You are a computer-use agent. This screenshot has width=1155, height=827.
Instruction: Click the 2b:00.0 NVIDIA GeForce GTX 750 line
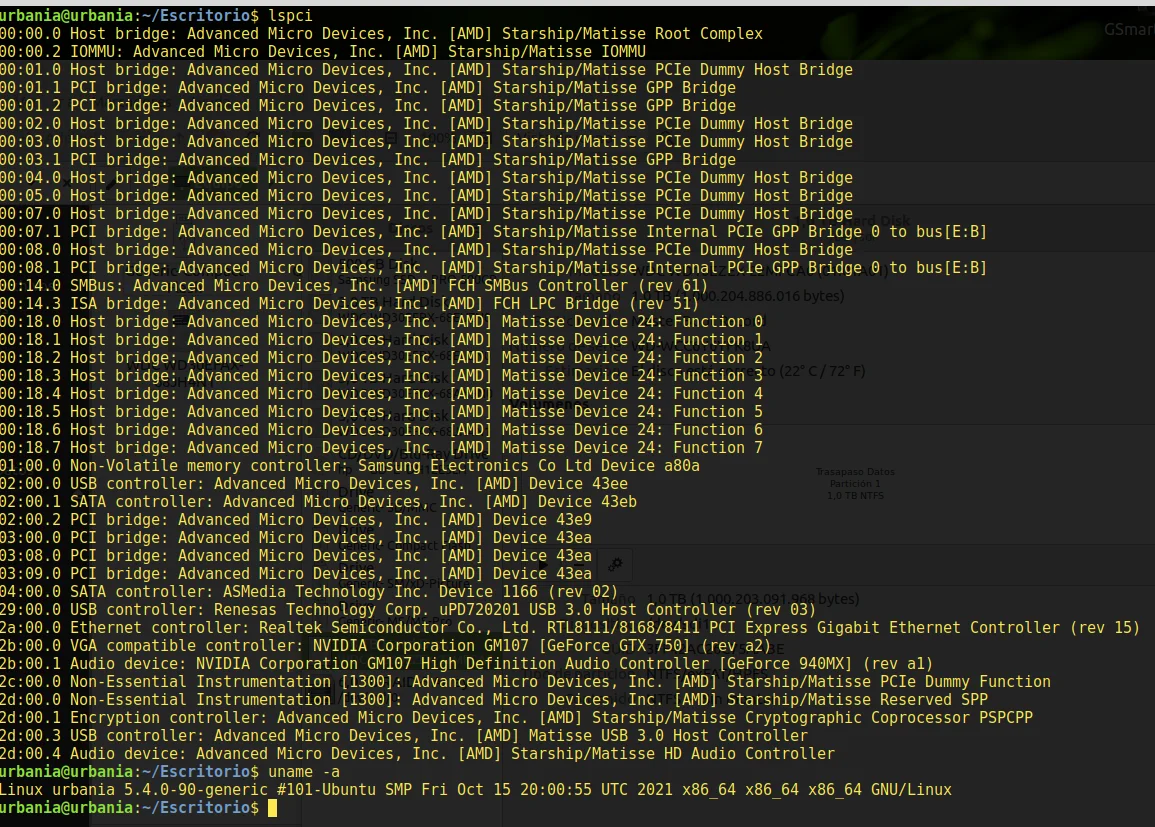tap(386, 647)
